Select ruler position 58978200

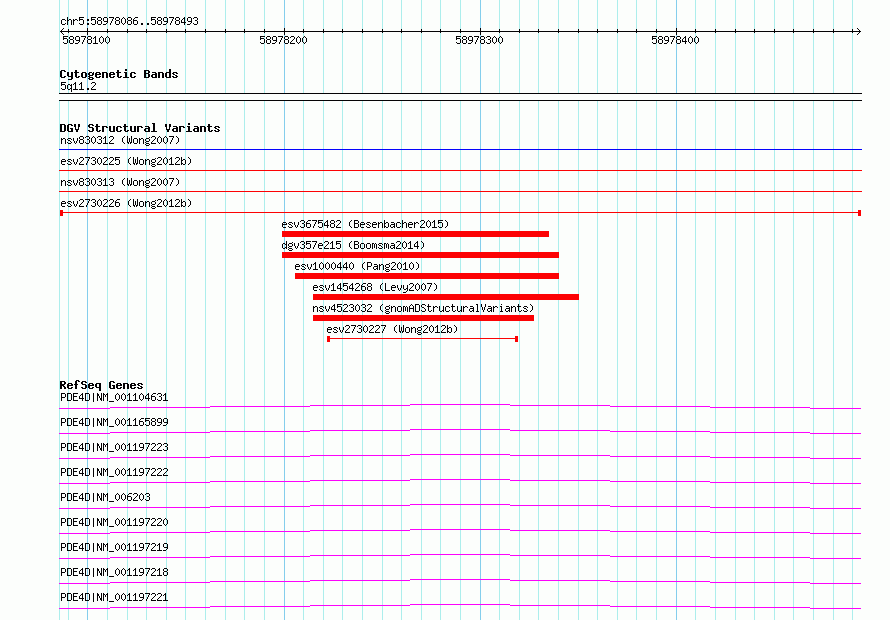click(283, 40)
